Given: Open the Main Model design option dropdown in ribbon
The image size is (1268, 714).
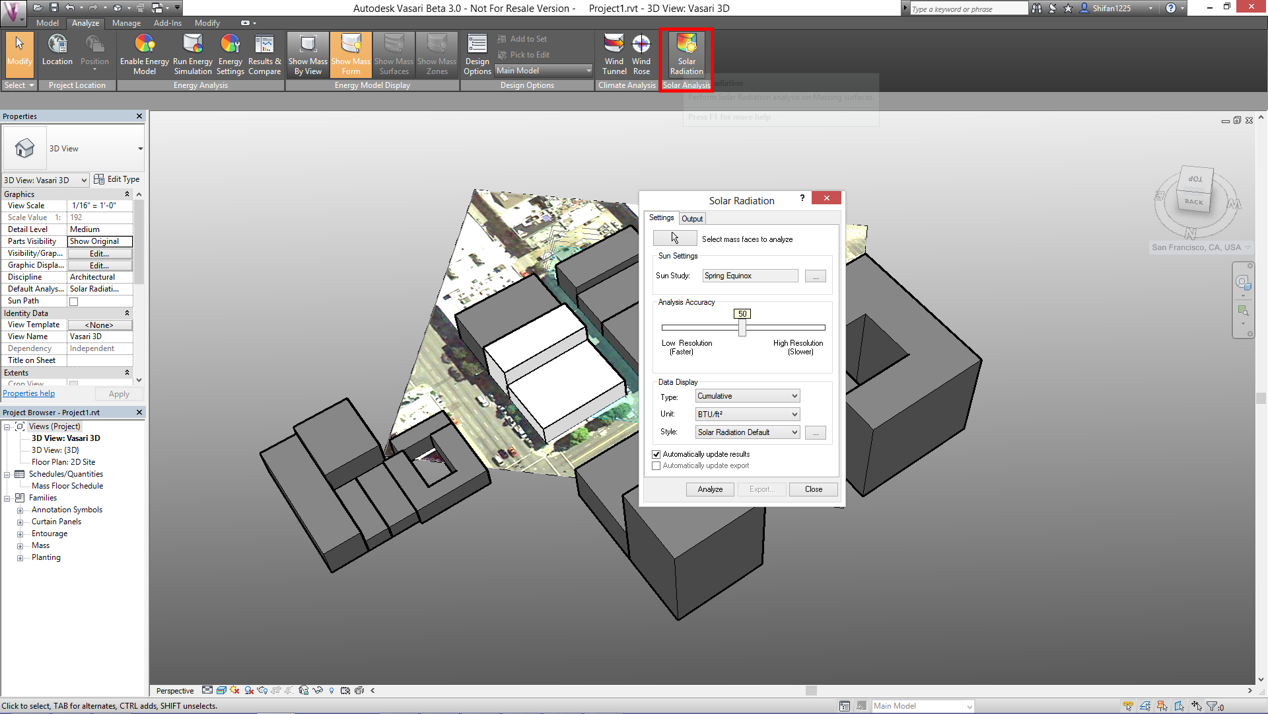Looking at the screenshot, I should [x=543, y=70].
